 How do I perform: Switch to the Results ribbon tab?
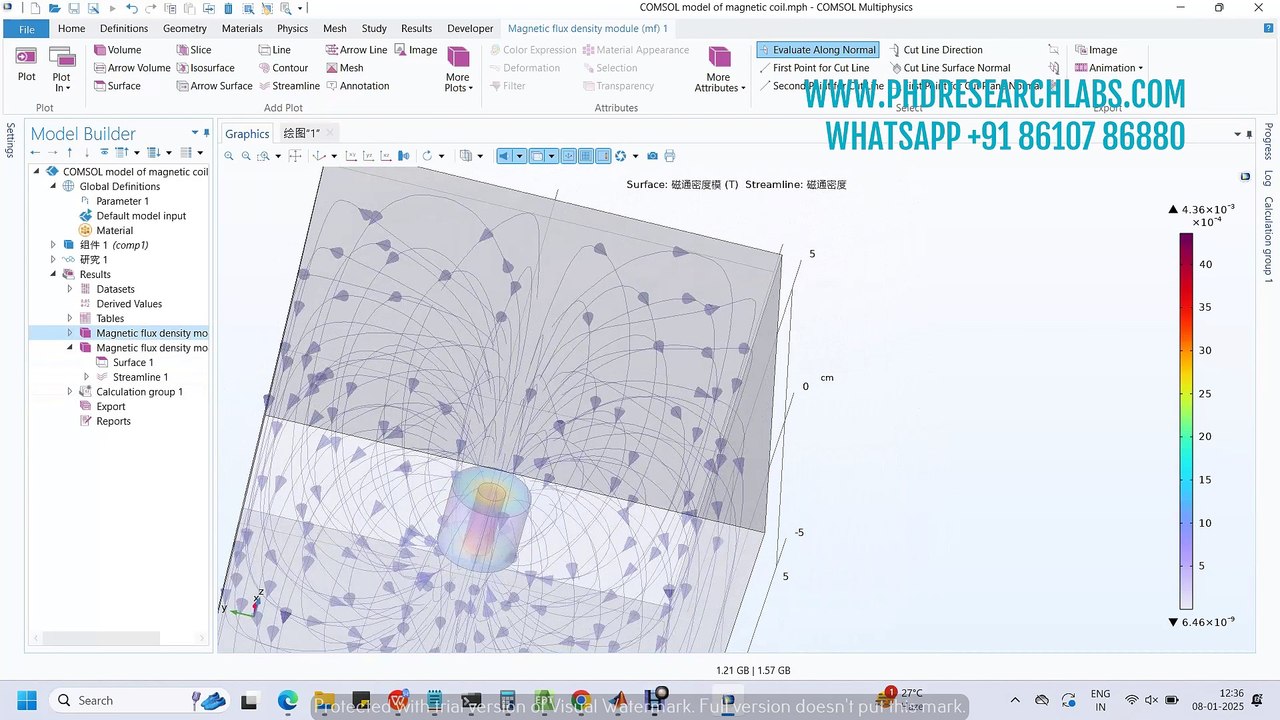click(416, 29)
